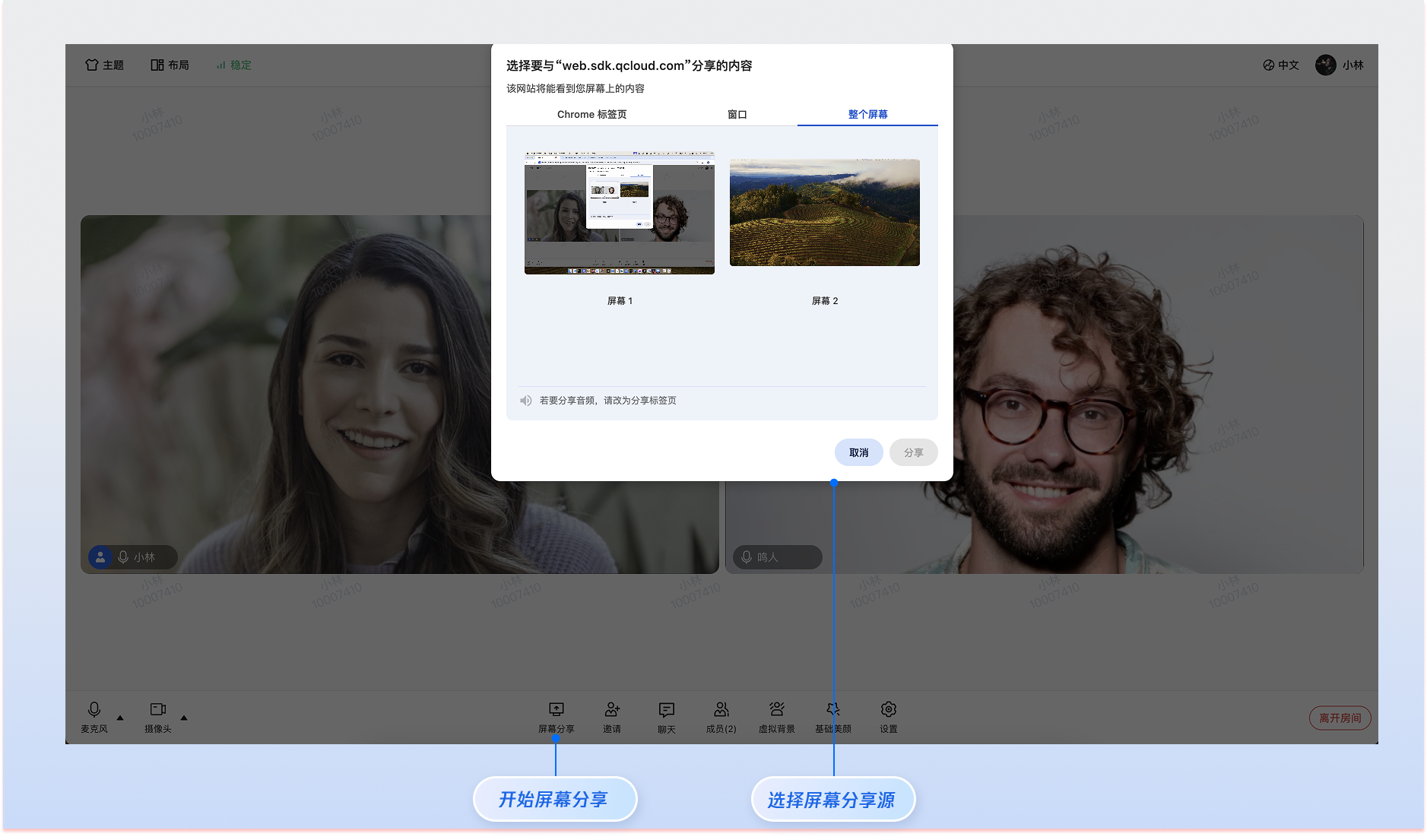This screenshot has width=1427, height=840.
Task: Switch language via the 中文 button
Action: [1281, 65]
